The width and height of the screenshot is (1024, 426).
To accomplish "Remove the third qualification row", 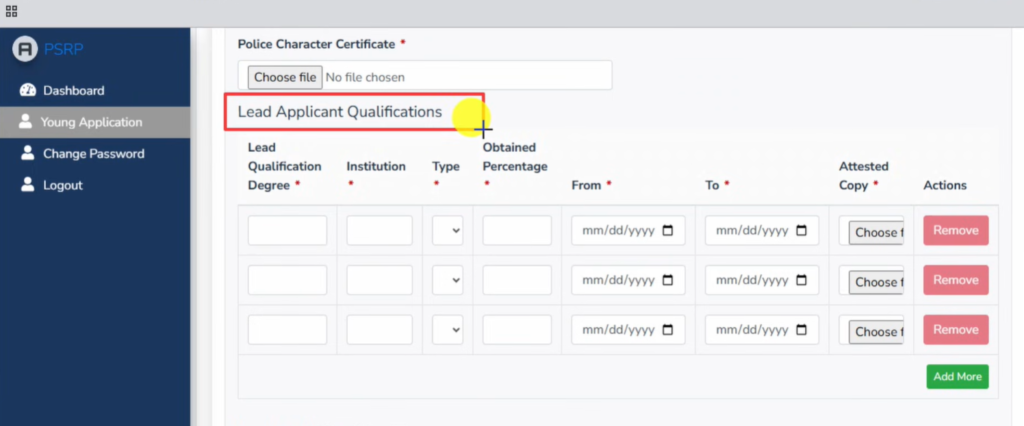I will [955, 330].
